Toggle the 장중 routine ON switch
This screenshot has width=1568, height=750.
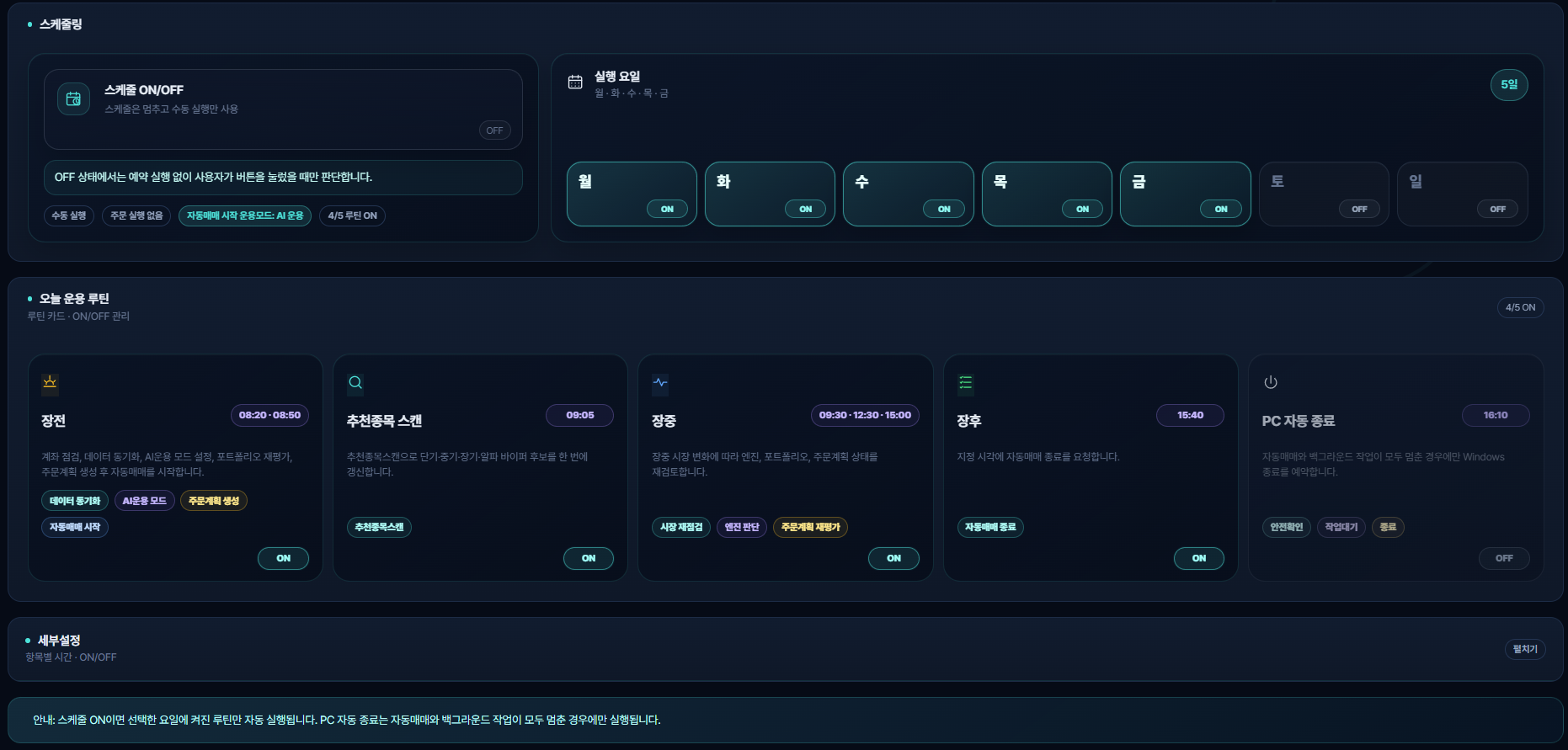[x=893, y=558]
